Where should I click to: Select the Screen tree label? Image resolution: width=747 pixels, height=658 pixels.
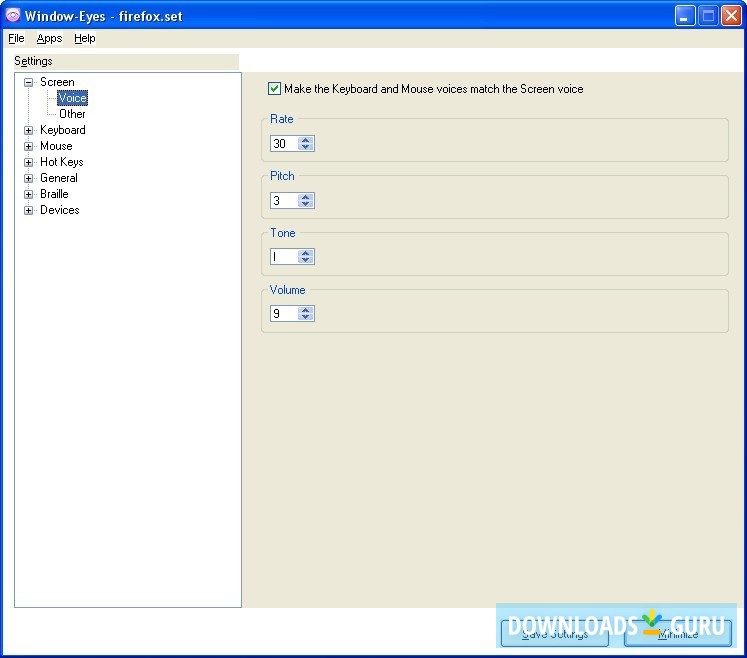[x=57, y=82]
